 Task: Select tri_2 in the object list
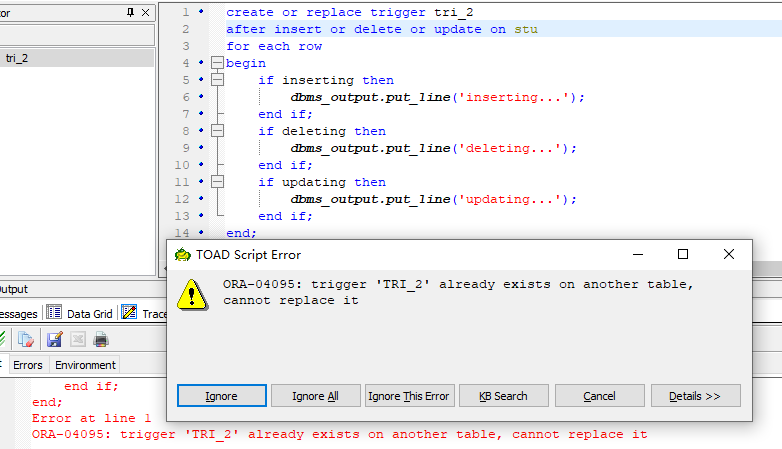pyautogui.click(x=77, y=58)
